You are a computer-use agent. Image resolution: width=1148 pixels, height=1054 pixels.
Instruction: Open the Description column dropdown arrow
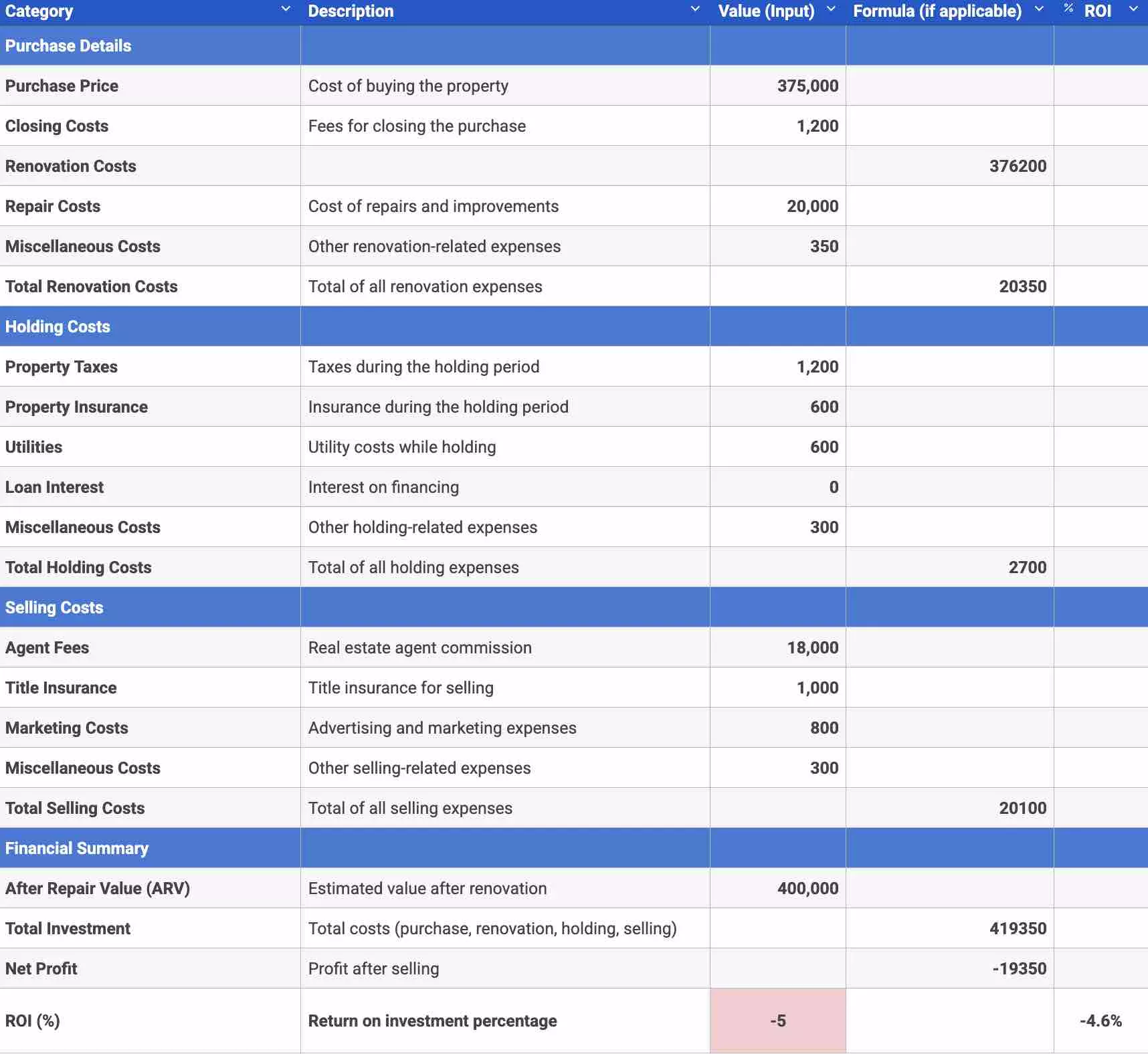[x=695, y=10]
